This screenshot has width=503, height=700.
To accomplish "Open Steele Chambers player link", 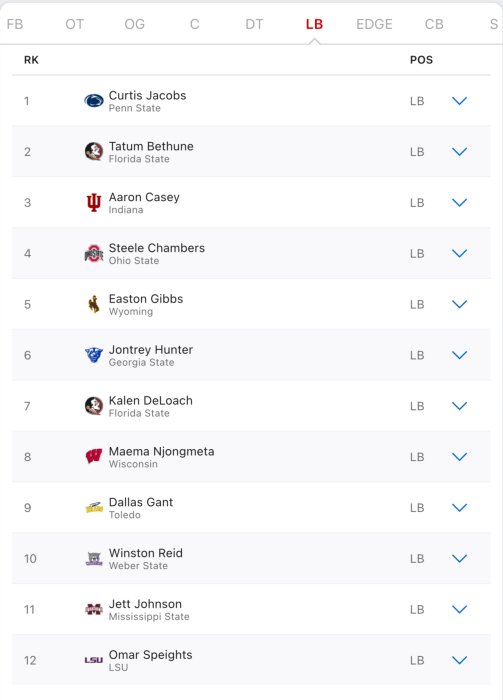I will tap(157, 248).
